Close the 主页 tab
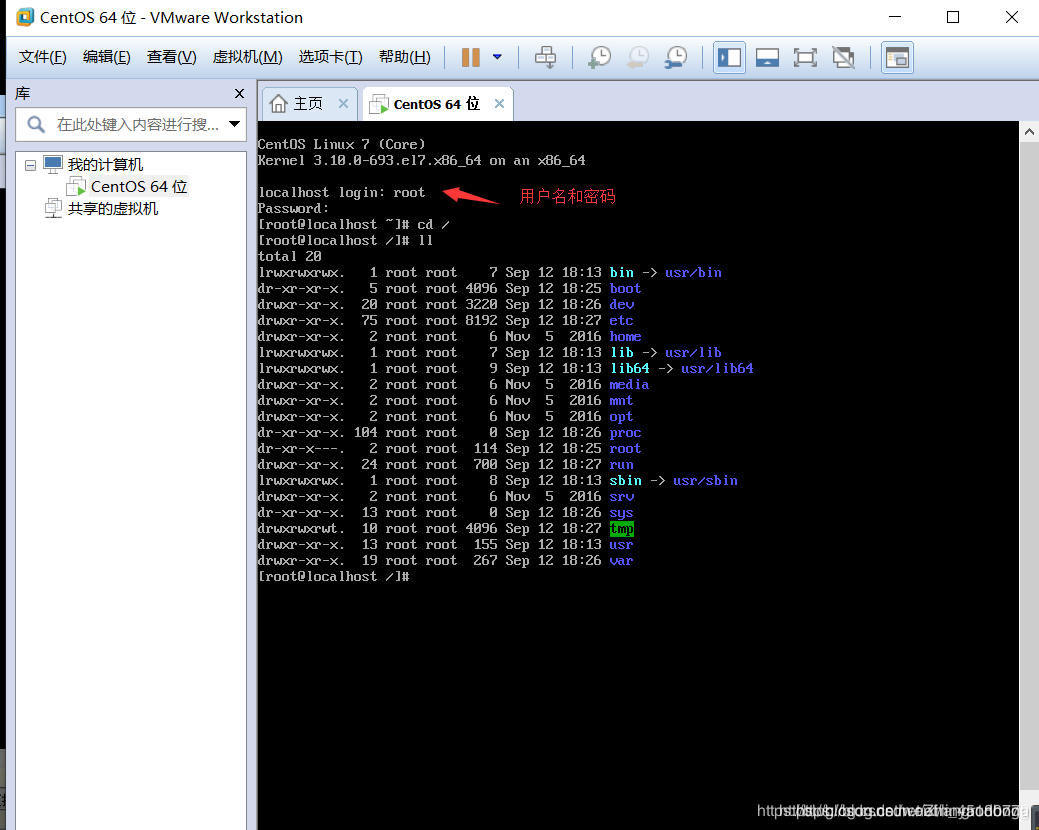Viewport: 1039px width, 830px height. (x=343, y=103)
